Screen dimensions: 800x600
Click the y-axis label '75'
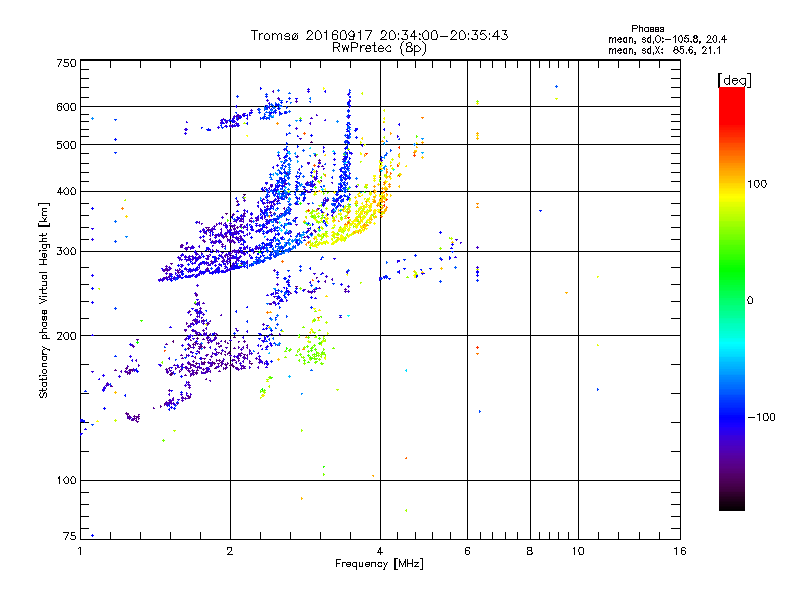pyautogui.click(x=70, y=536)
